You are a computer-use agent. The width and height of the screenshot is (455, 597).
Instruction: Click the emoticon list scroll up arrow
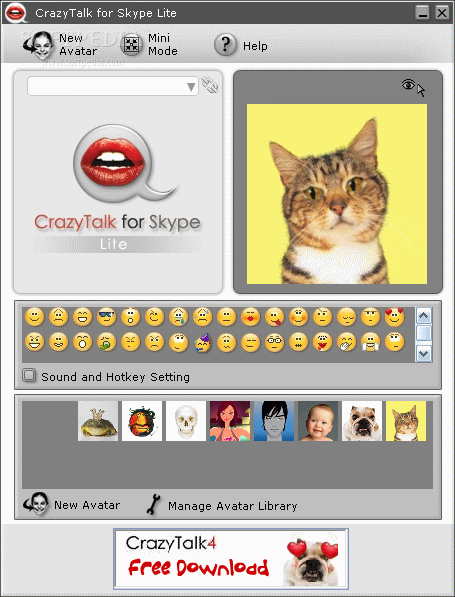(424, 316)
